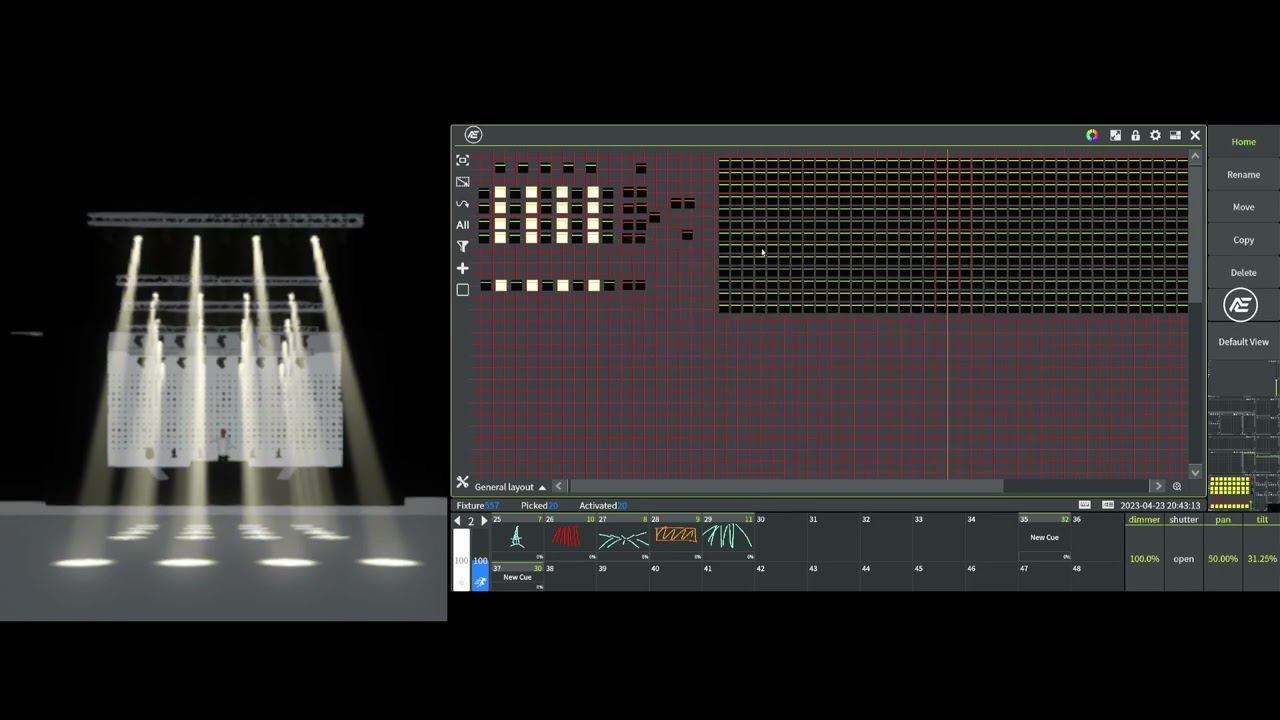Click the shutter value open
Image resolution: width=1280 pixels, height=720 pixels.
coord(1184,559)
